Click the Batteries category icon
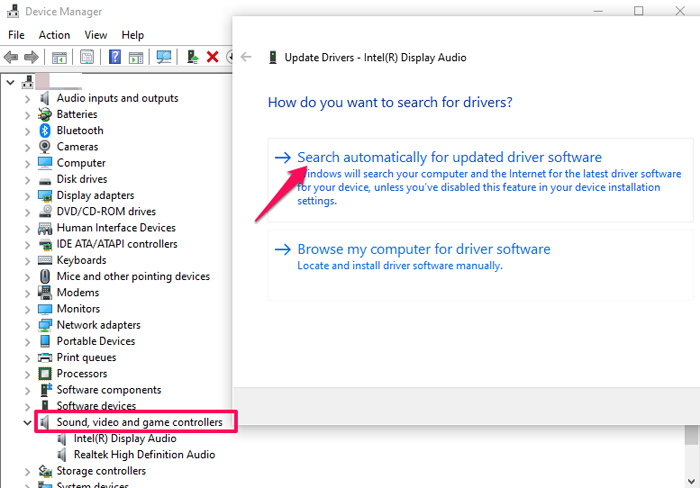 (x=45, y=114)
